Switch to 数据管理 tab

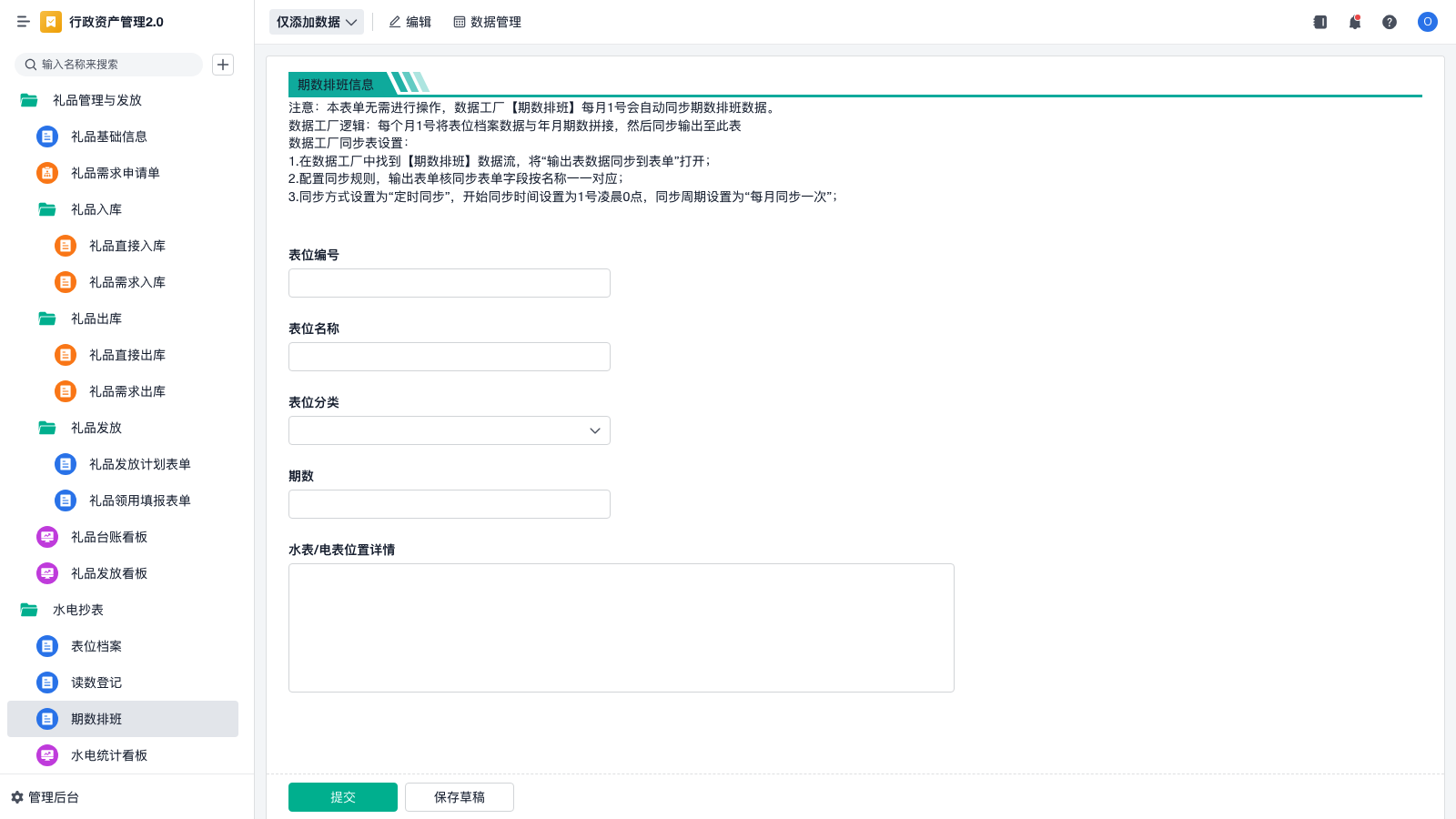(487, 22)
